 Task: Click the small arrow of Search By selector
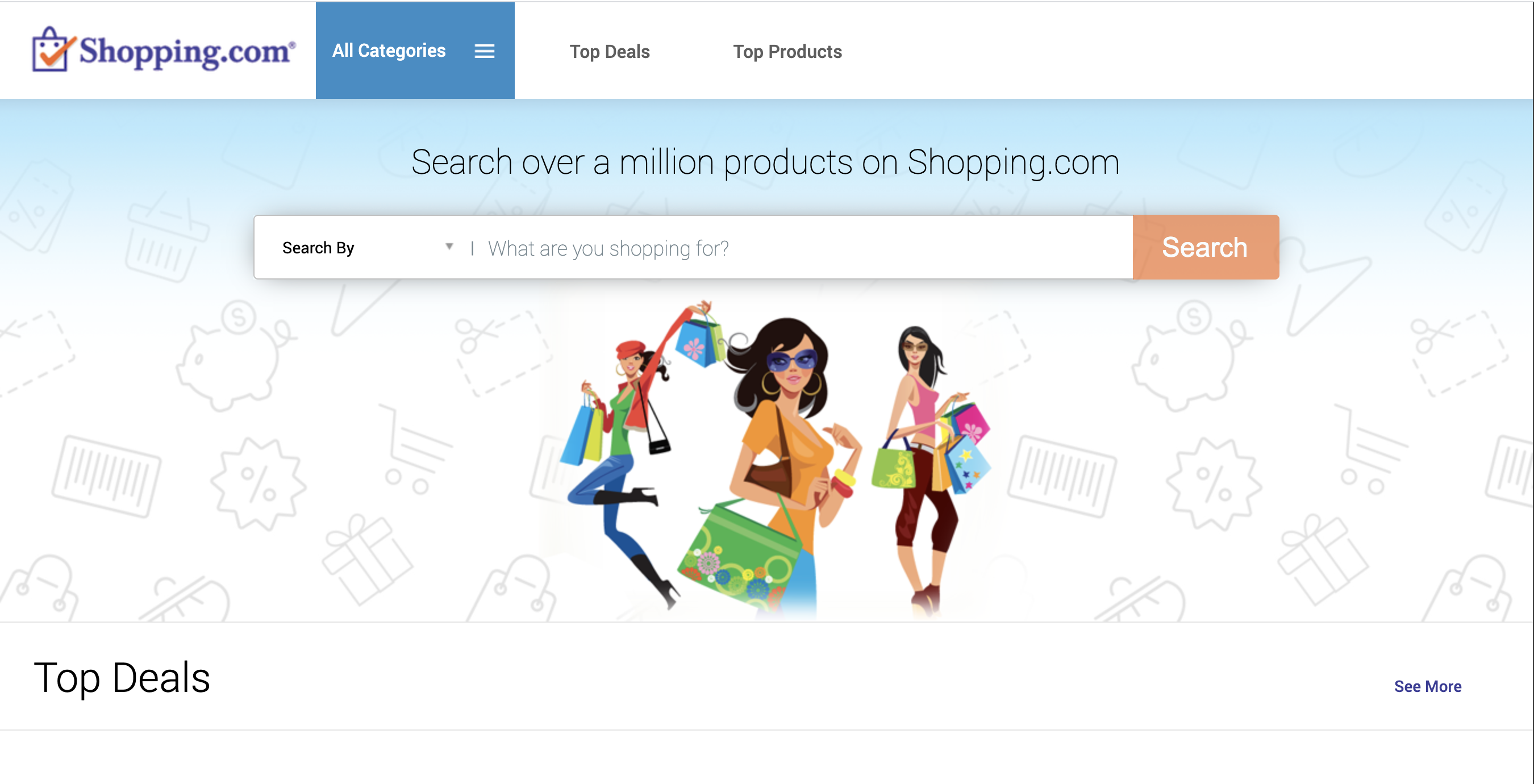coord(449,246)
